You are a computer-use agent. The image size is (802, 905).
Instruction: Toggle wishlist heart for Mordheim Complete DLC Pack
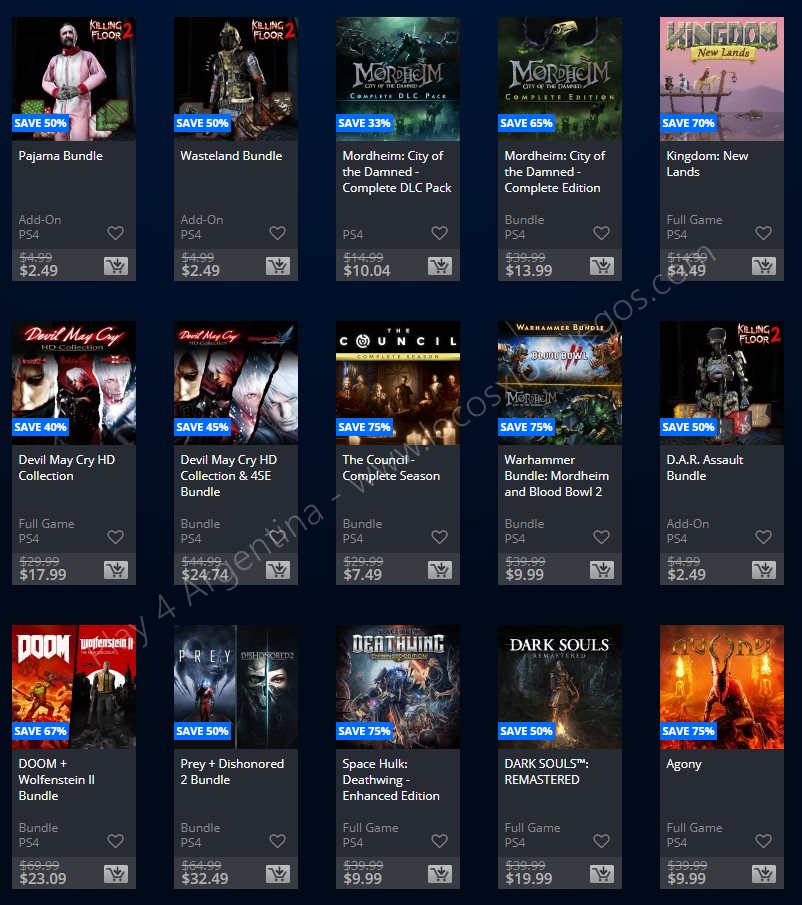440,233
